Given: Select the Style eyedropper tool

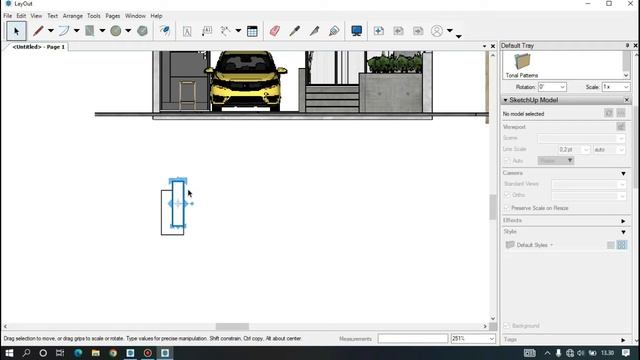Looking at the screenshot, I should point(295,31).
